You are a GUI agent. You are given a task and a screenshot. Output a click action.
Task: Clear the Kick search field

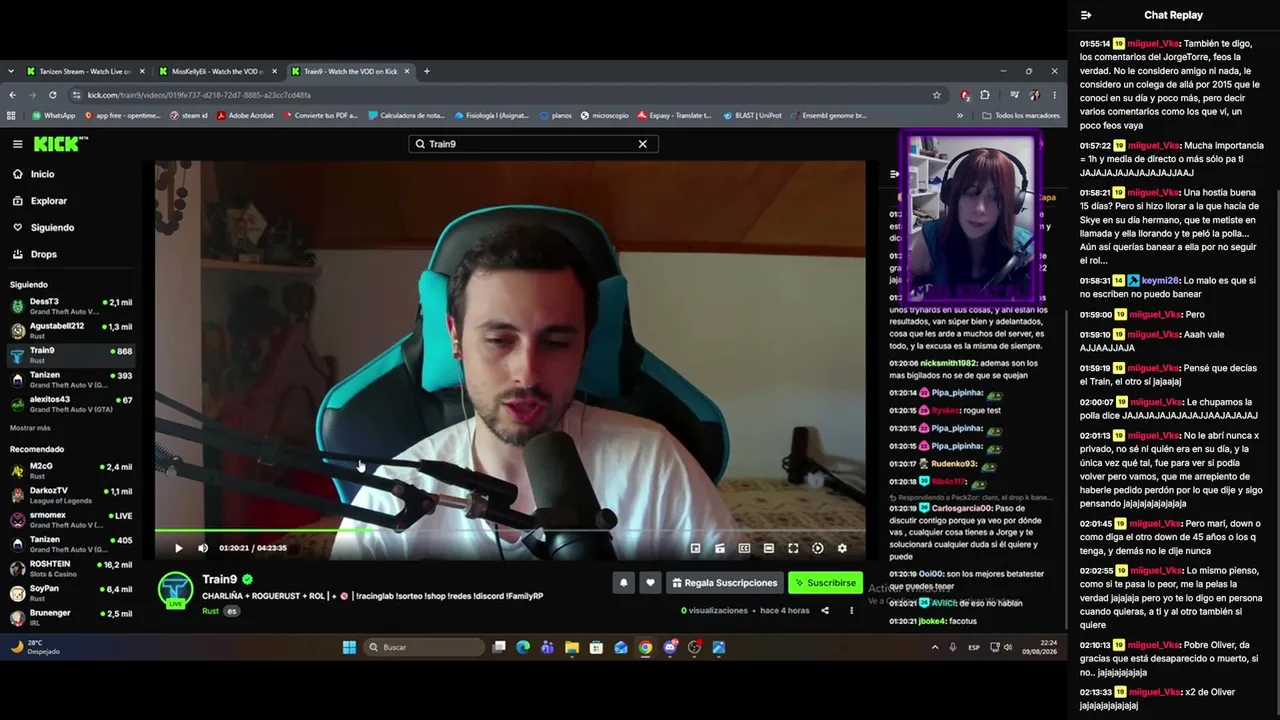643,144
